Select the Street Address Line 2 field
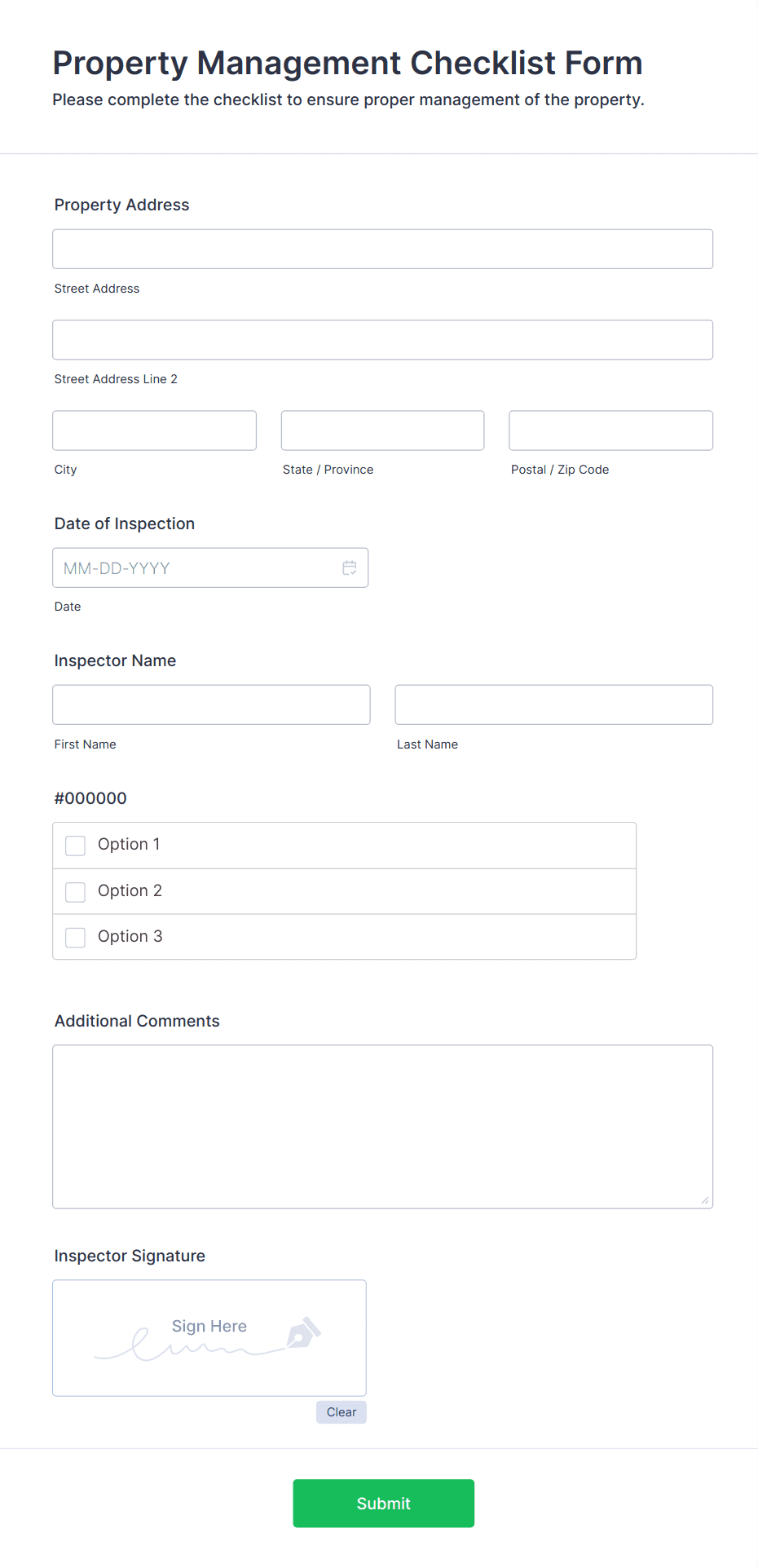Image resolution: width=758 pixels, height=1568 pixels. [382, 339]
